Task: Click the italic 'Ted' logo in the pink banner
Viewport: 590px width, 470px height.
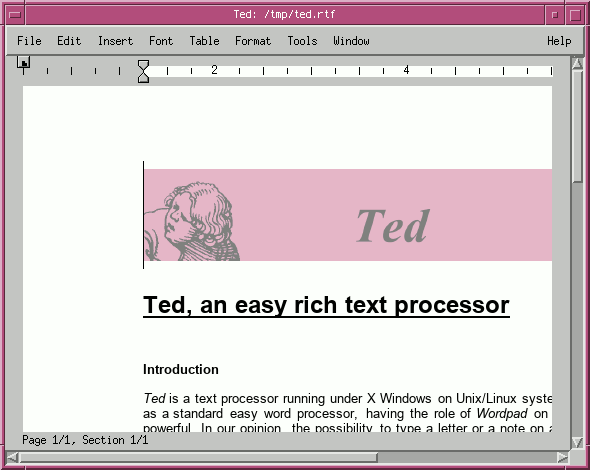Action: pyautogui.click(x=392, y=226)
